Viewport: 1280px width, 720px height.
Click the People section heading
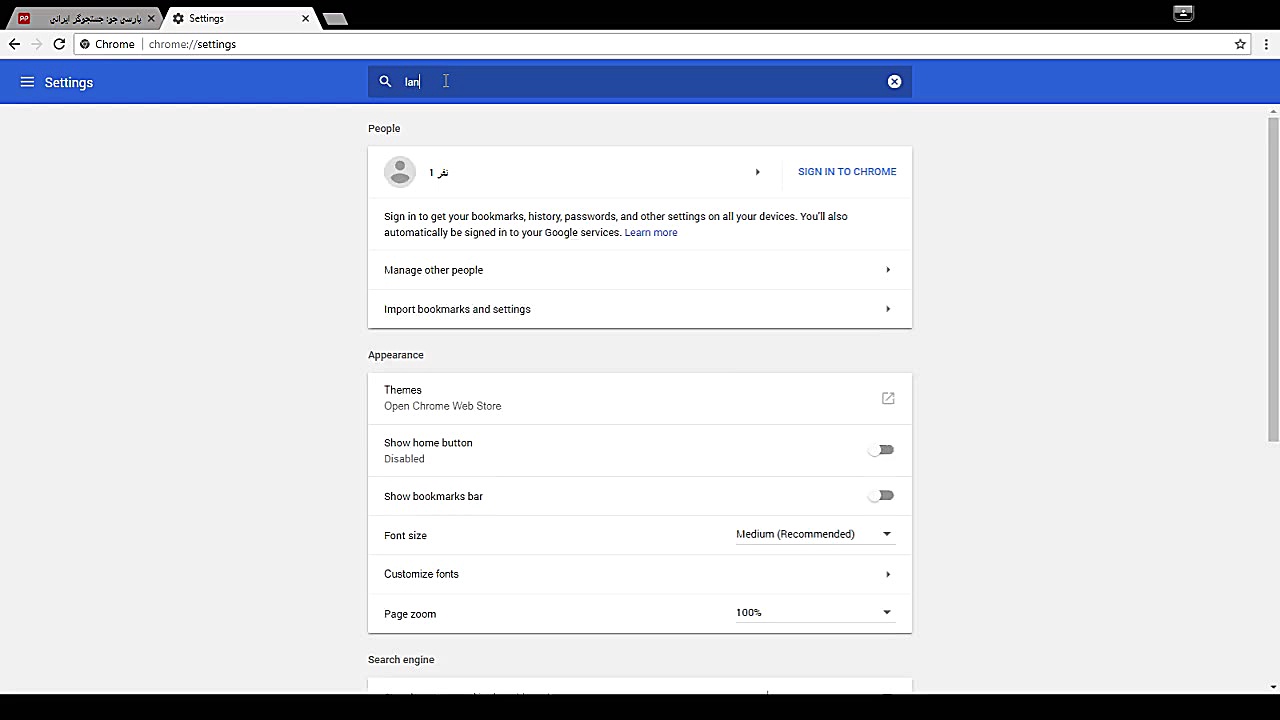point(384,128)
